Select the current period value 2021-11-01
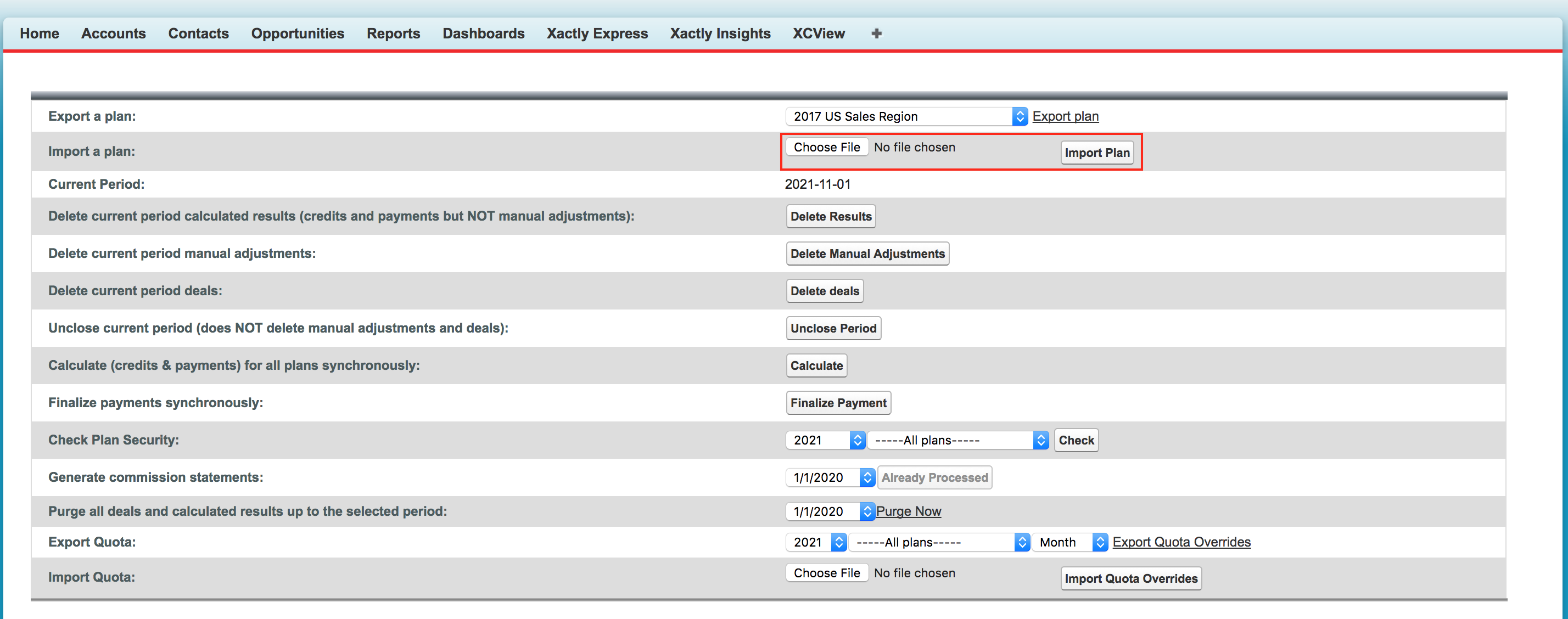The height and width of the screenshot is (619, 1568). pyautogui.click(x=817, y=184)
